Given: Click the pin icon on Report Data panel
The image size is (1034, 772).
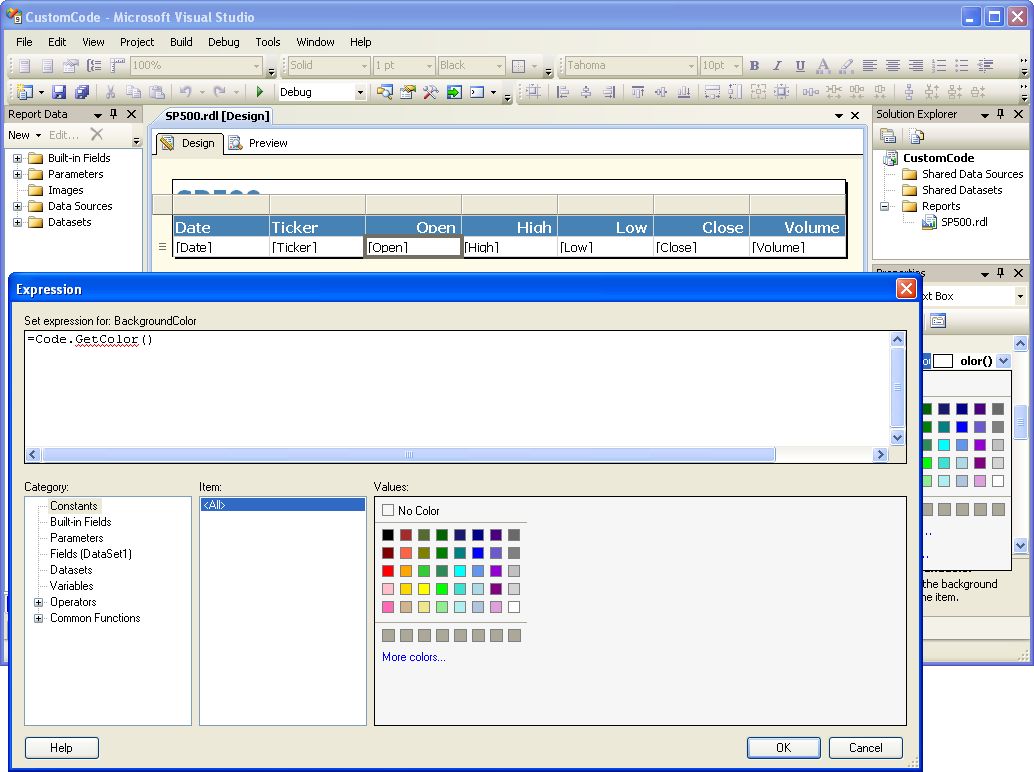Looking at the screenshot, I should coord(113,114).
